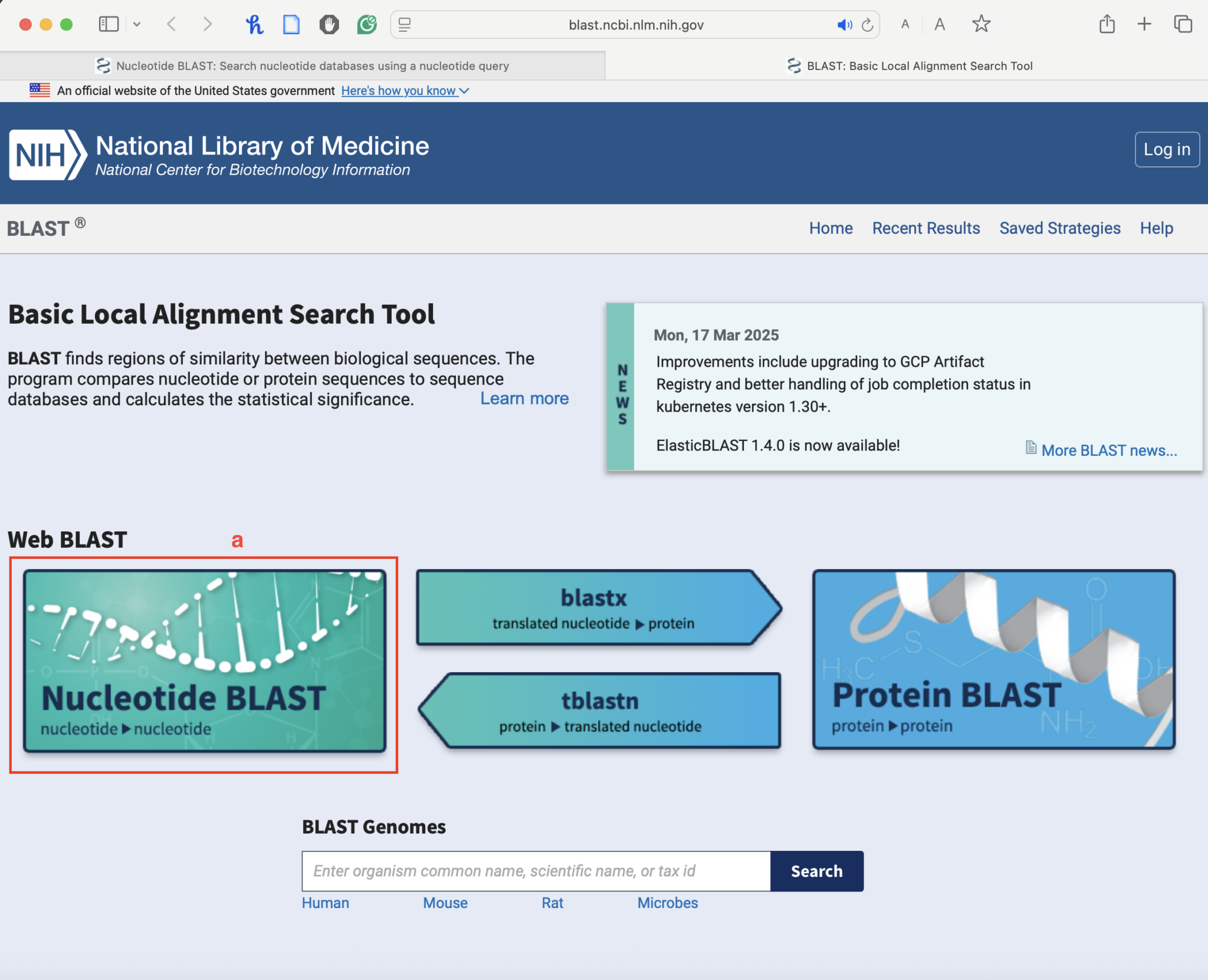Screen dimensions: 1208x980
Task: Click the Log in button
Action: point(1167,149)
